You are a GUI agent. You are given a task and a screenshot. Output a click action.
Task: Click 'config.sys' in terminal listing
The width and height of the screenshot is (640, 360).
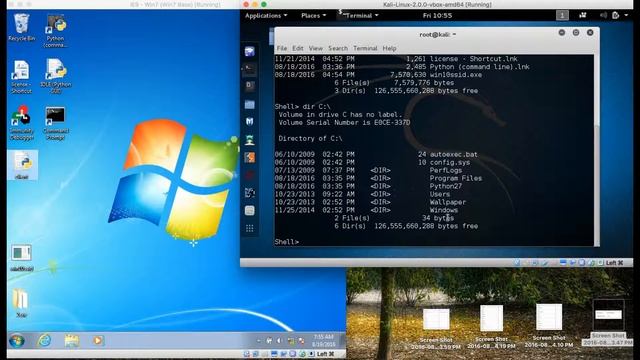tap(449, 162)
